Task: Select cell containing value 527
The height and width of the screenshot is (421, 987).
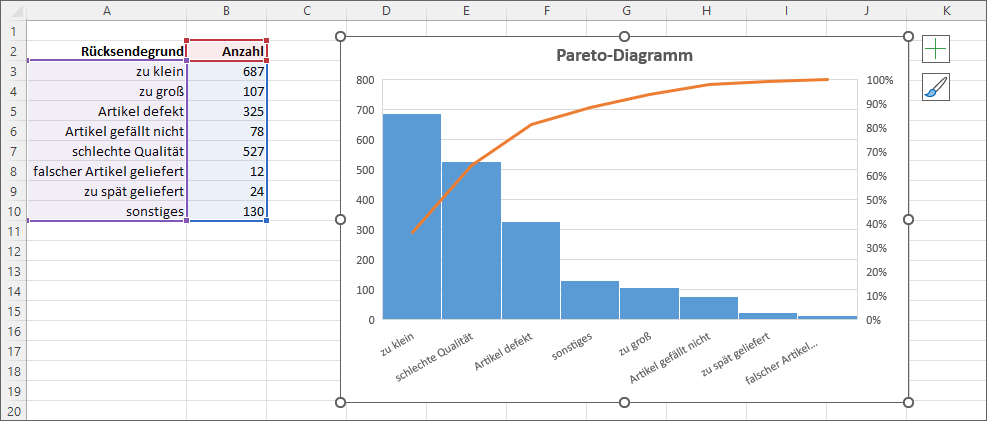Action: coord(227,151)
